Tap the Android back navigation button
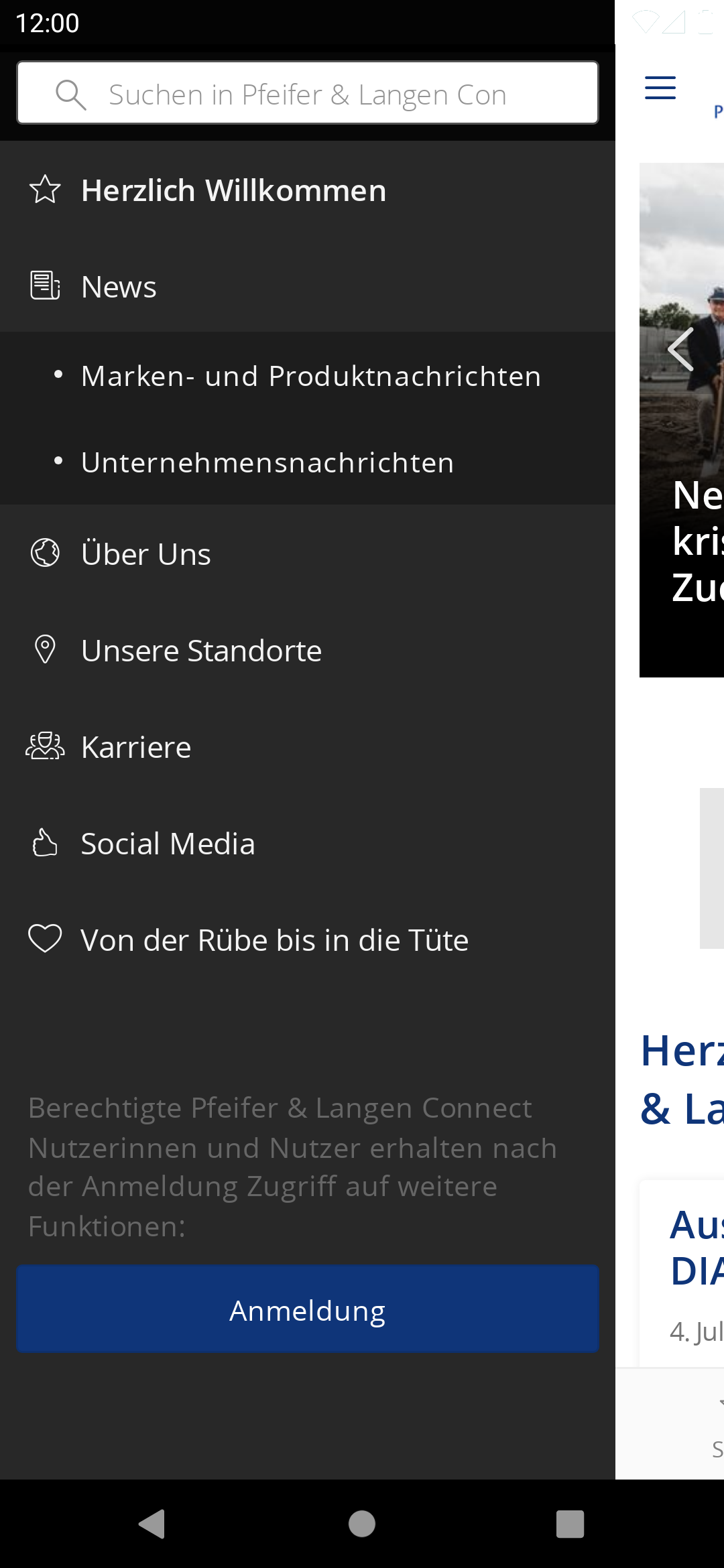The width and height of the screenshot is (724, 1568). (x=153, y=1524)
